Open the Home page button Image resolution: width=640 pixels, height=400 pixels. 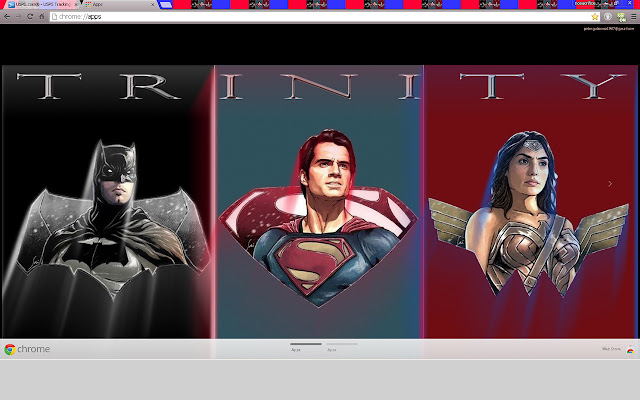tap(42, 17)
